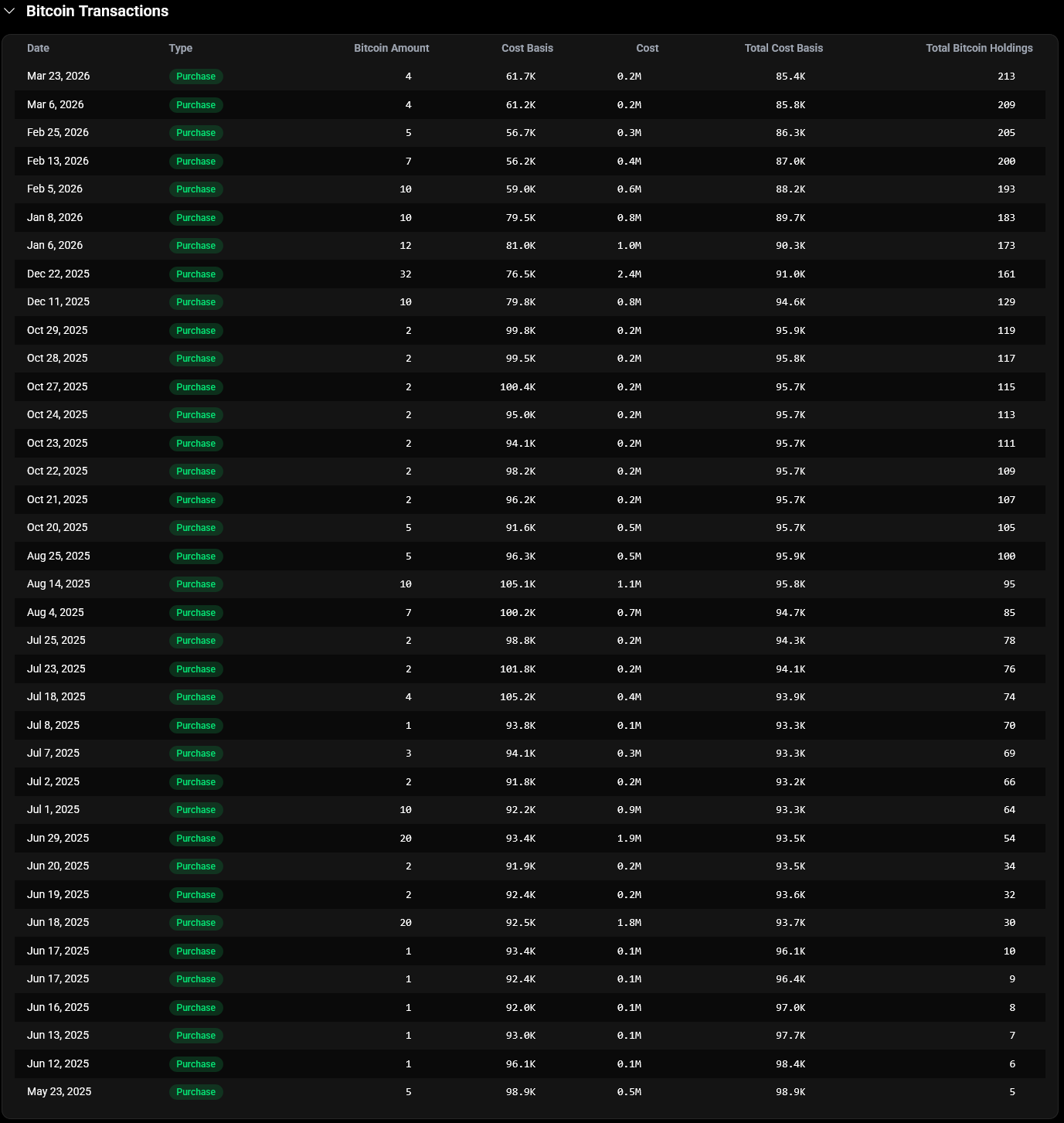The width and height of the screenshot is (1064, 1123).
Task: Click the Purchase badge for Aug 14, 2025
Action: pyautogui.click(x=196, y=584)
